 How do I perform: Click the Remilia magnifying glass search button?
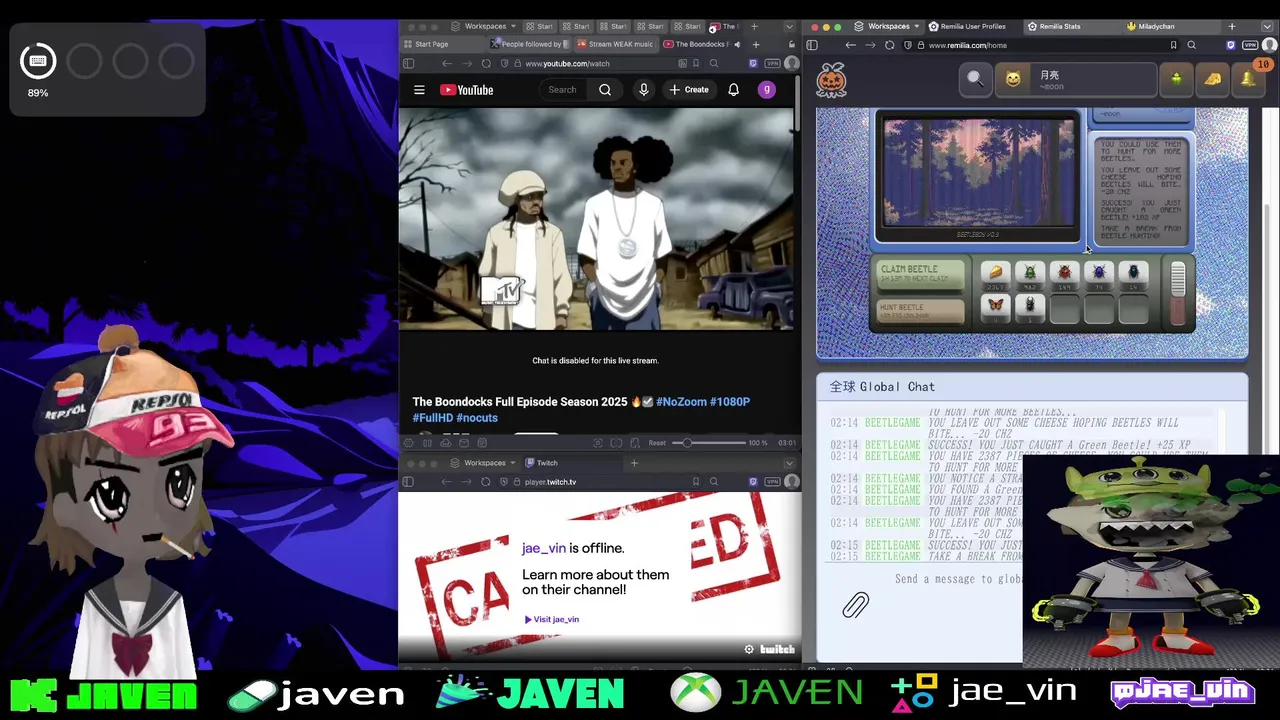click(x=975, y=79)
